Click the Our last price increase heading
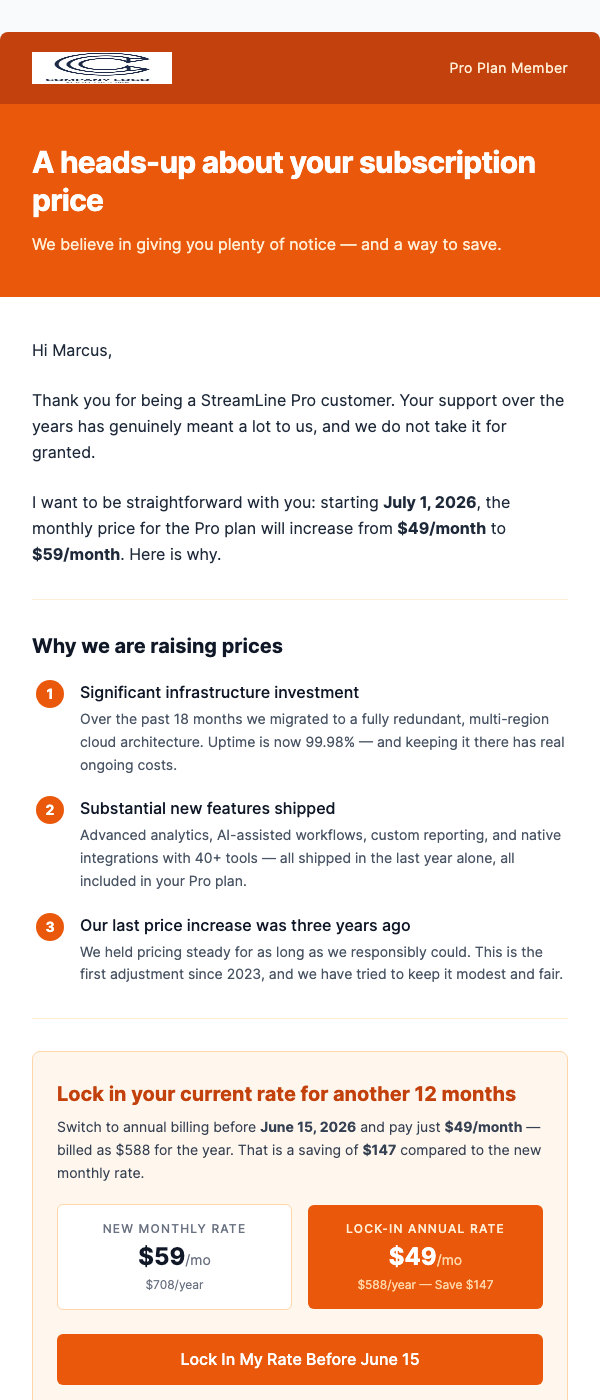The image size is (600, 1400). [x=245, y=925]
